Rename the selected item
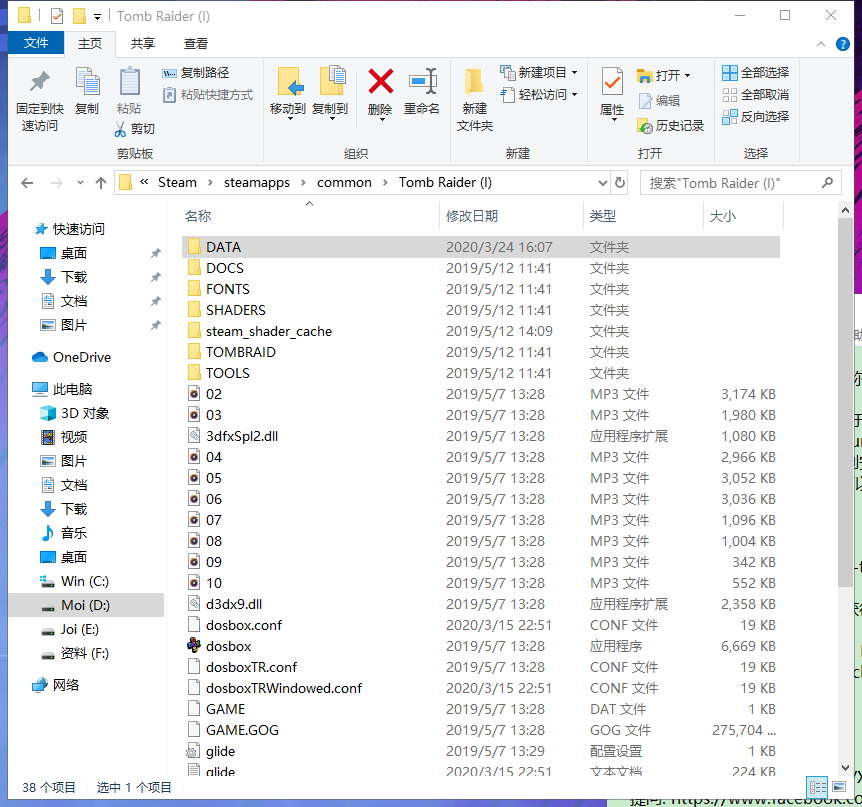This screenshot has width=862, height=807. click(x=422, y=91)
